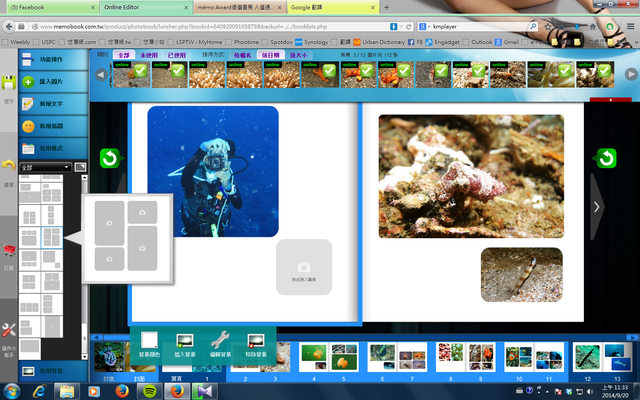
Task: Open page spread 4-5 thumbnail
Action: (x=329, y=357)
